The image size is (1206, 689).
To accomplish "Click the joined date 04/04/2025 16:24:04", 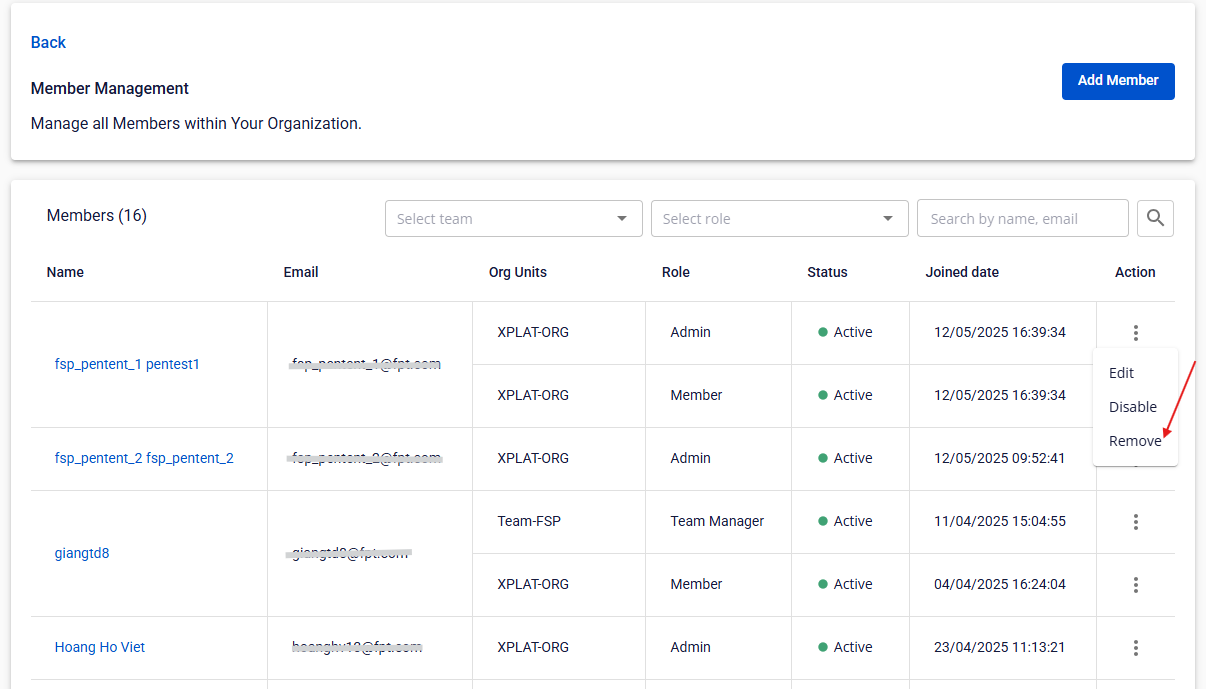I will 1000,585.
